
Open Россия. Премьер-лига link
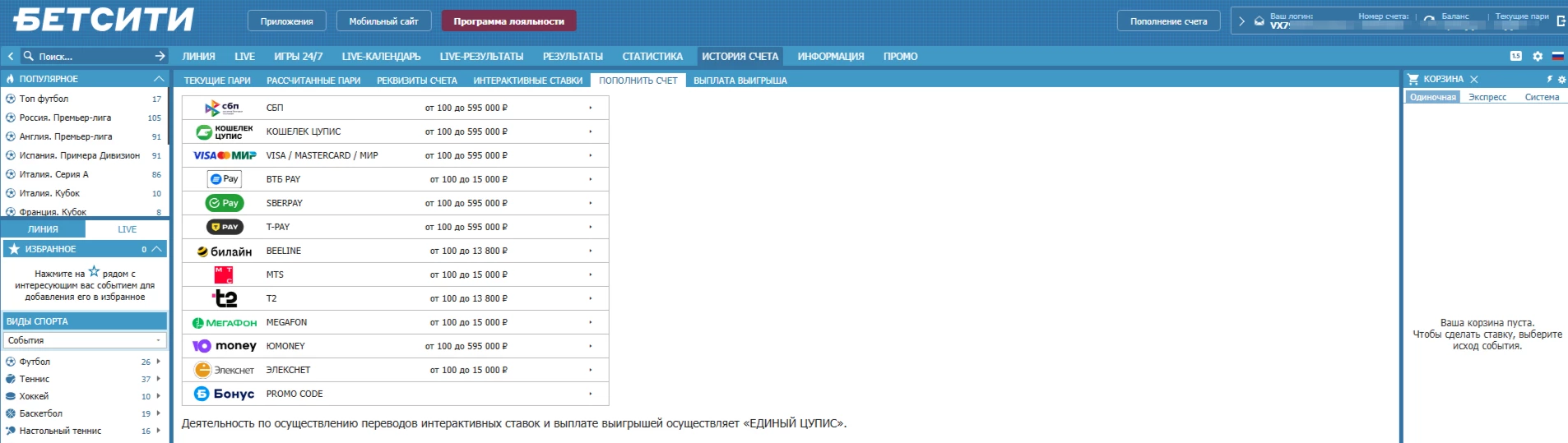click(x=65, y=118)
